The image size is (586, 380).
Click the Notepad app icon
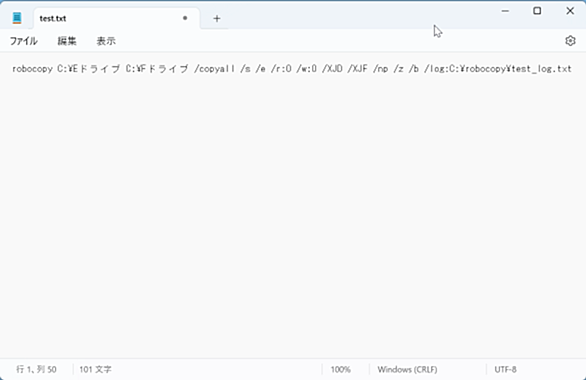click(17, 18)
